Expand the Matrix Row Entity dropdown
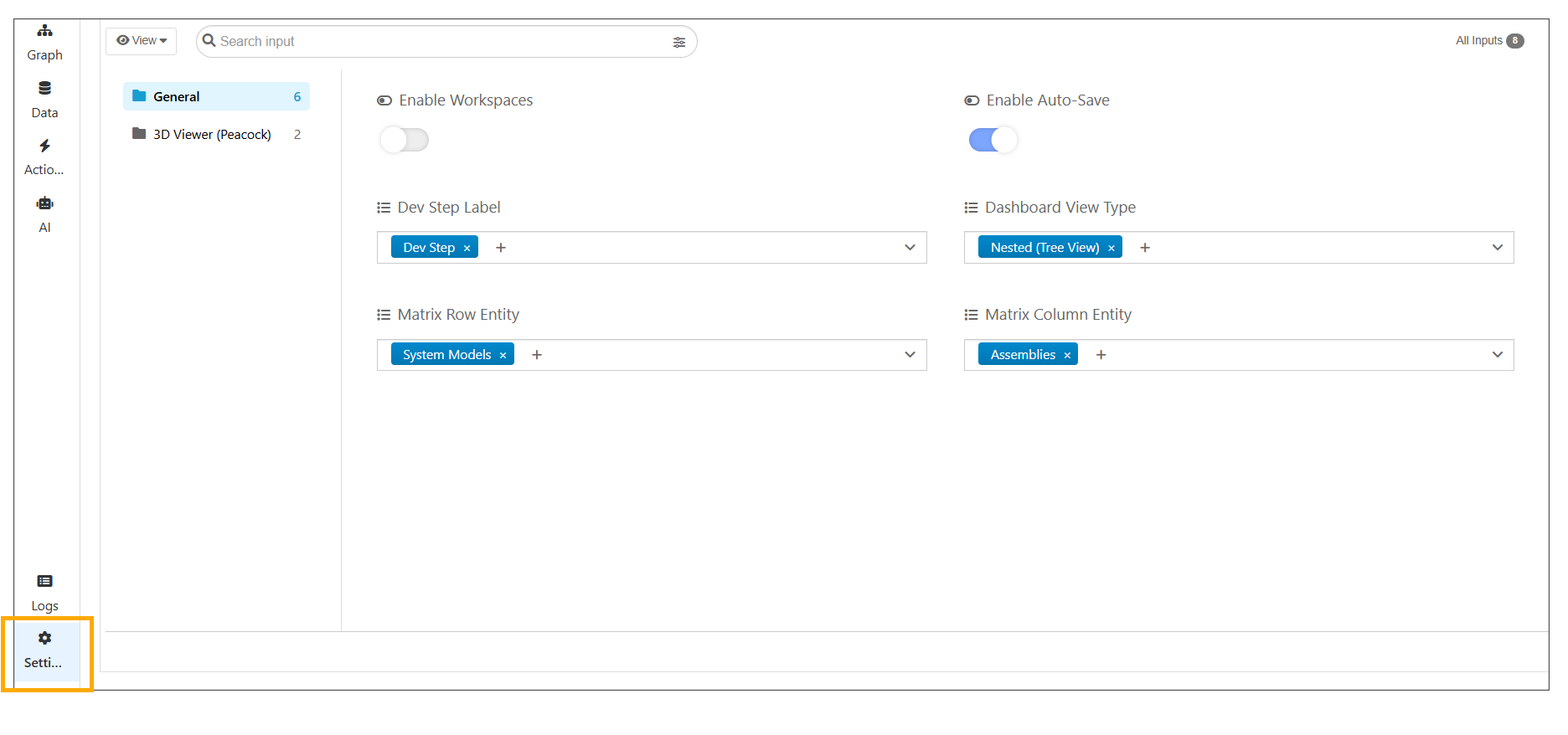The width and height of the screenshot is (1568, 735). [910, 355]
